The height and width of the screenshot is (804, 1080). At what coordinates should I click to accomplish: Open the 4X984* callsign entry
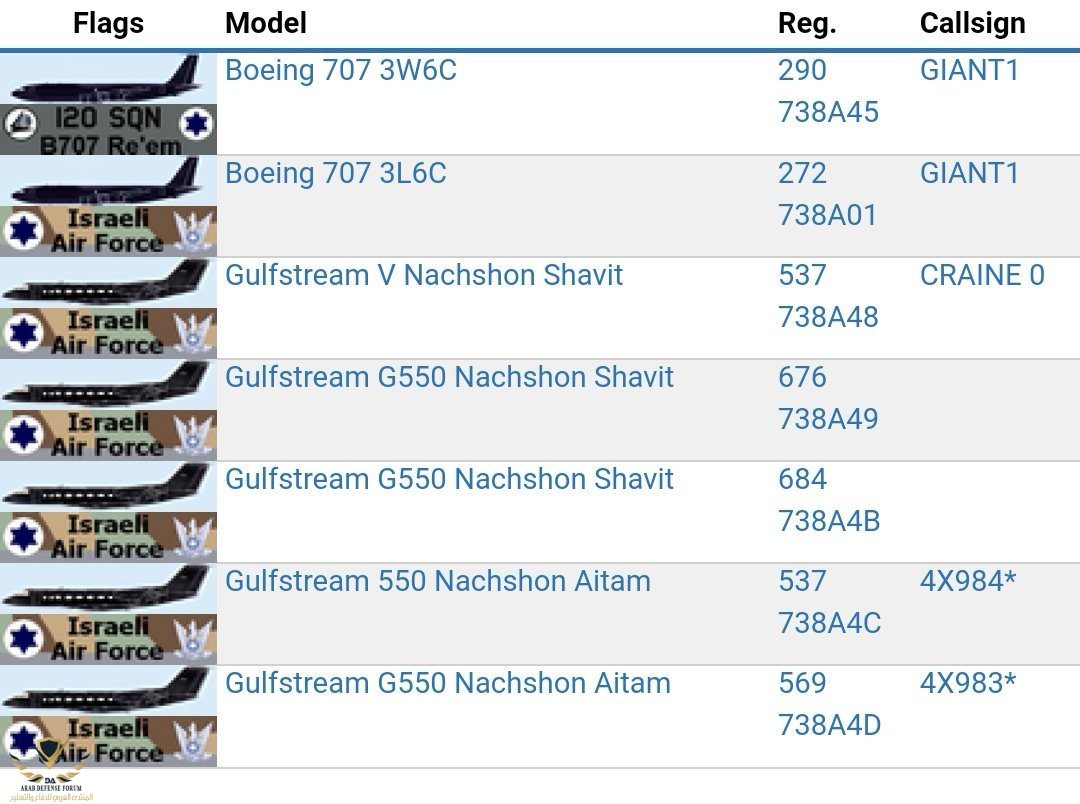[967, 581]
